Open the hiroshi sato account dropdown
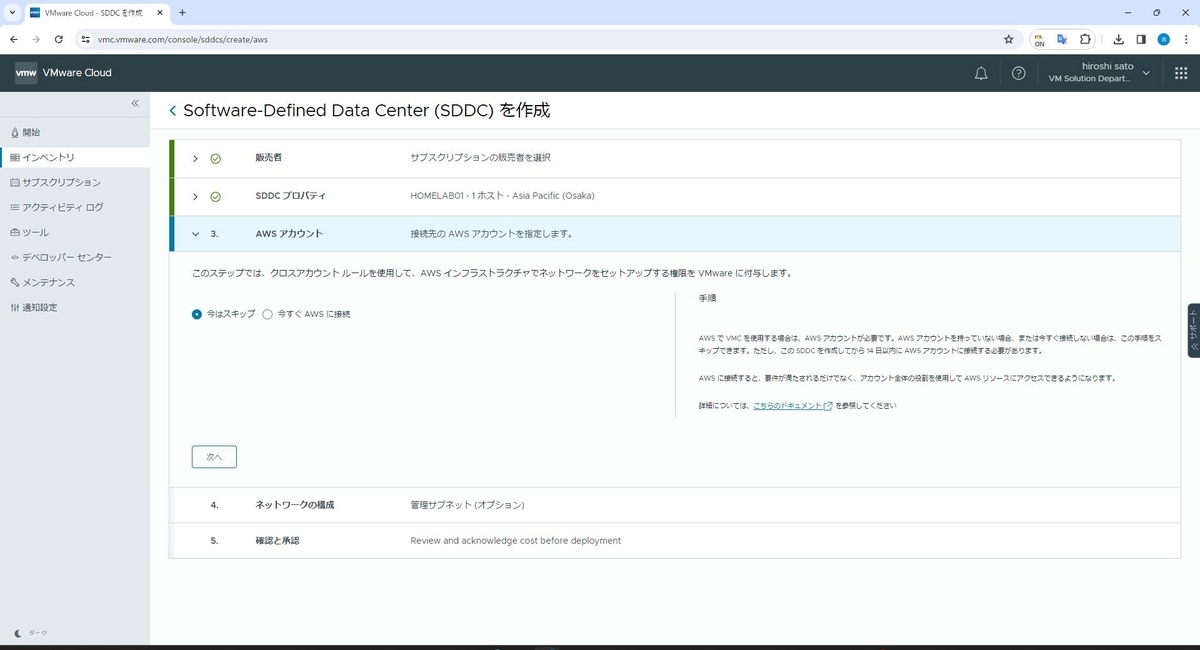Viewport: 1200px width, 650px height. pos(1101,73)
